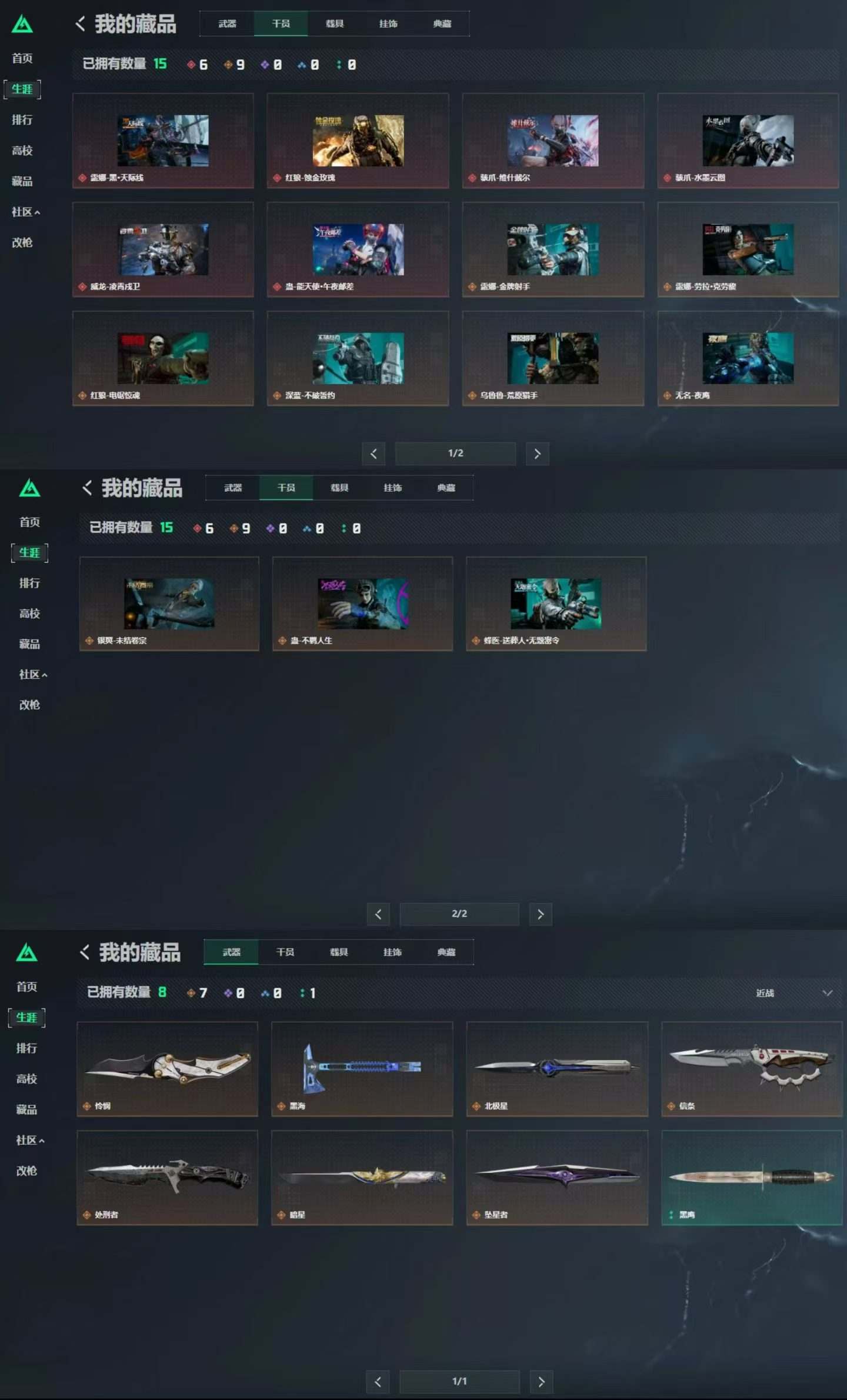The image size is (847, 1400).
Task: Open 干员 tab in the 近战 weapons view
Action: coord(285,952)
